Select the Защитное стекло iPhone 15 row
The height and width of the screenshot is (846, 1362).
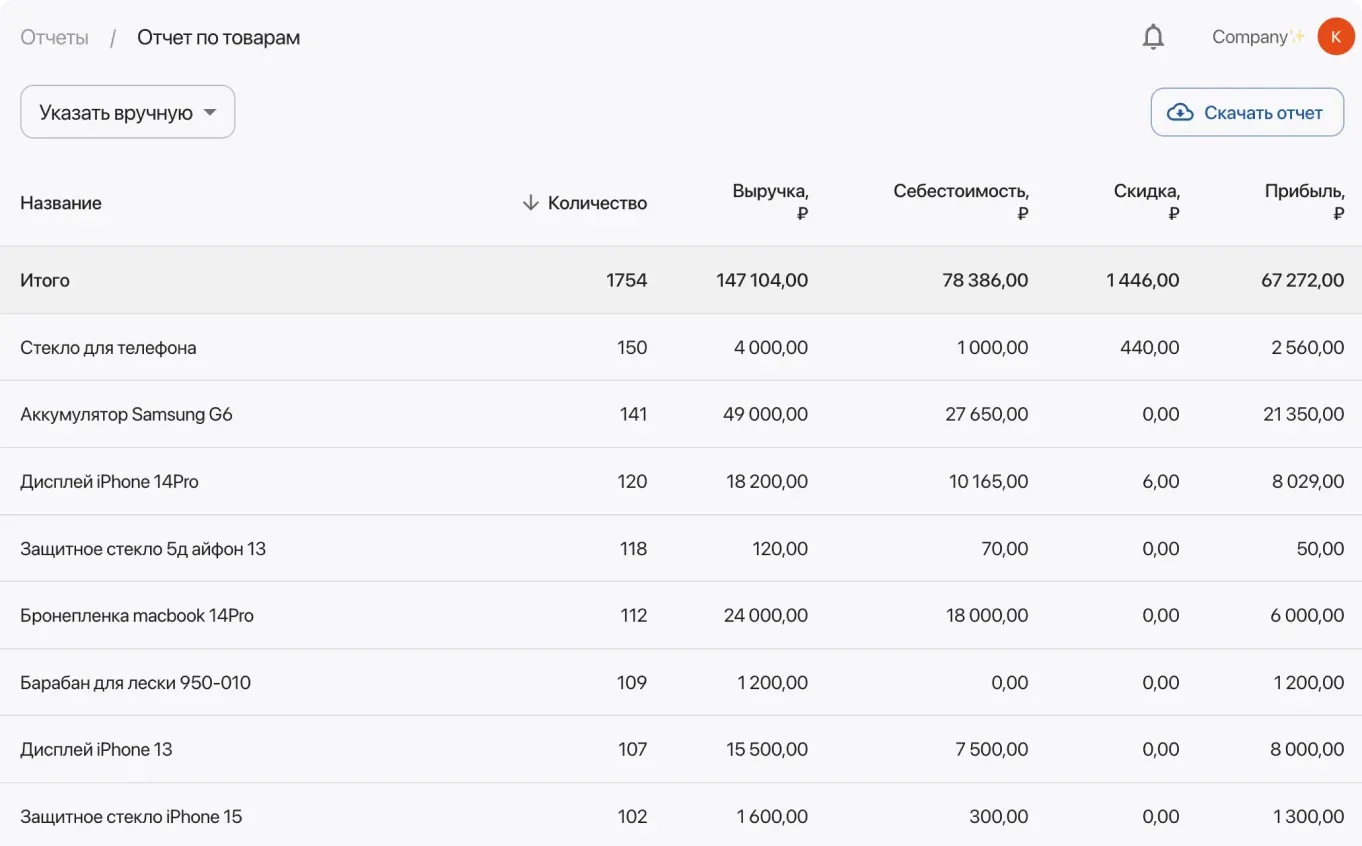click(x=131, y=817)
